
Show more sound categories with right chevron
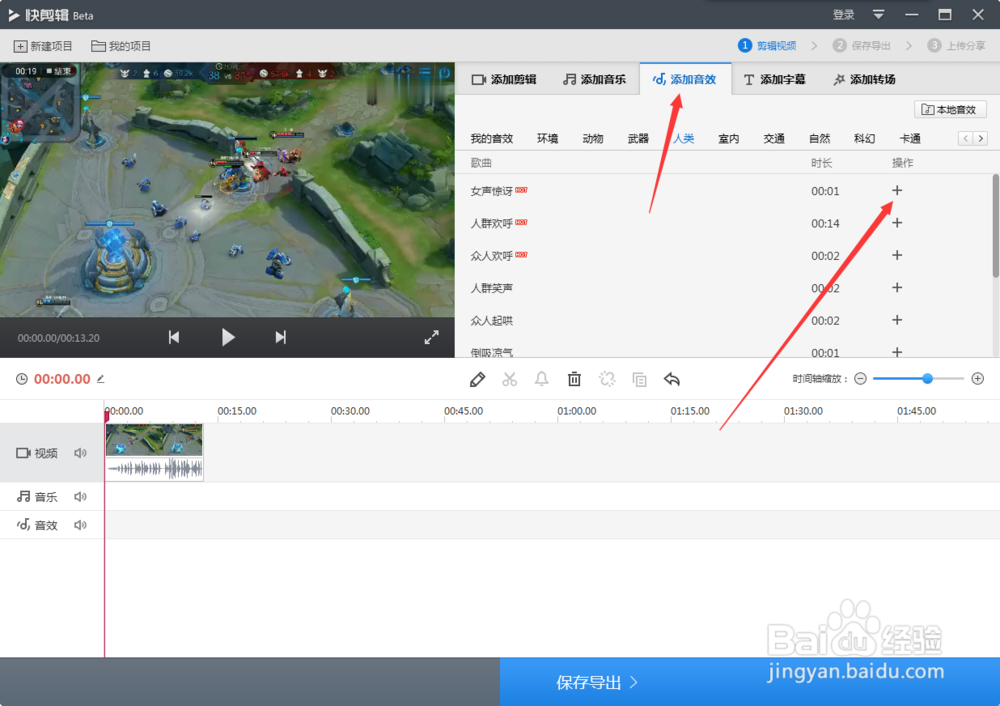point(981,138)
